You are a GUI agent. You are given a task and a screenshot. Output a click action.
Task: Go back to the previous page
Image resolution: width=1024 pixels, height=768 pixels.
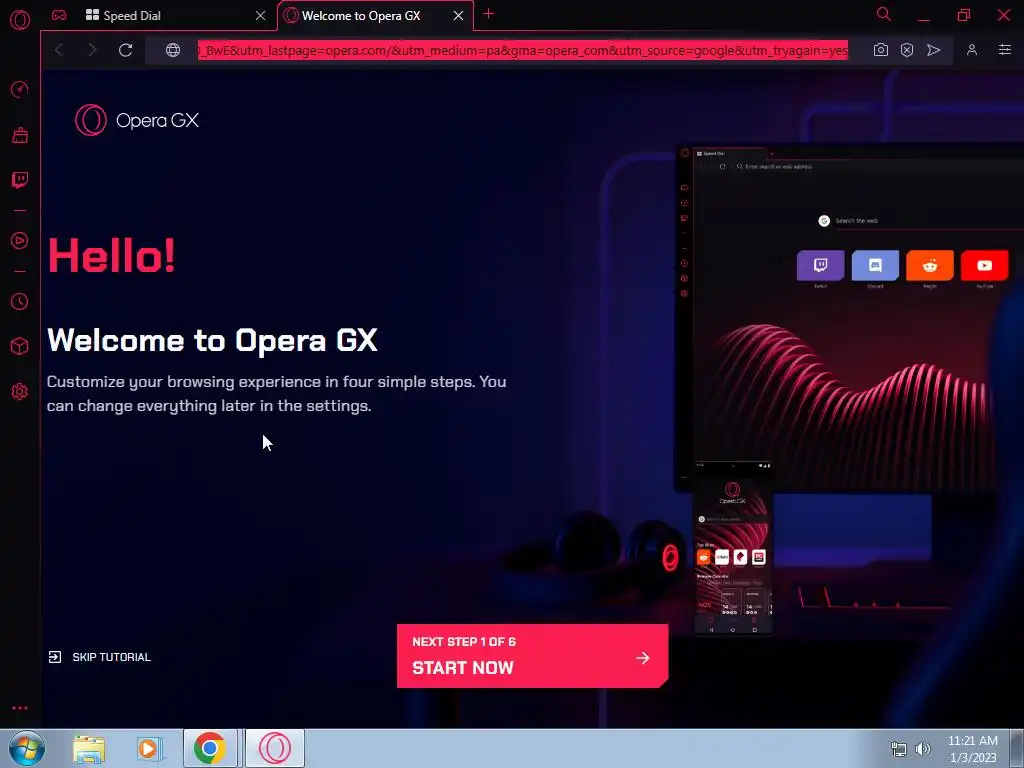[59, 50]
